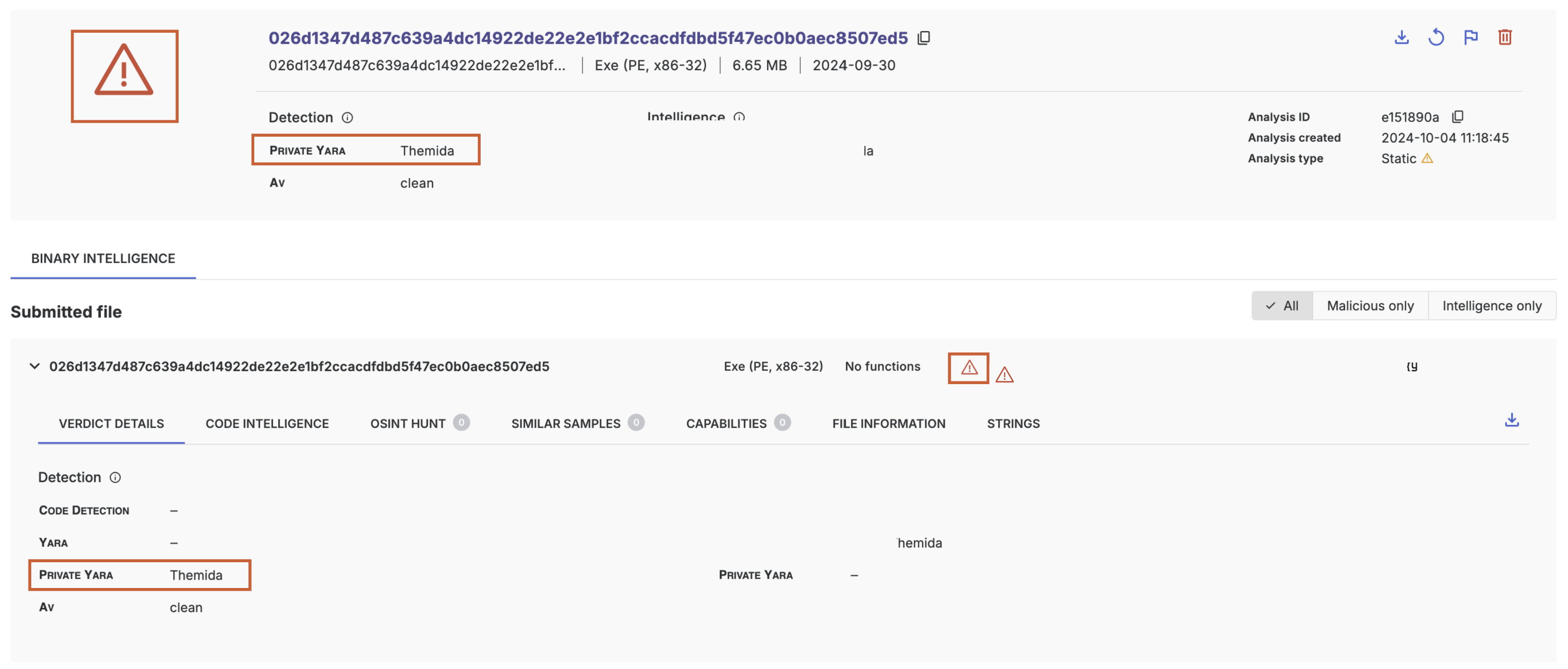
Task: Click the file hash title link
Action: point(587,38)
